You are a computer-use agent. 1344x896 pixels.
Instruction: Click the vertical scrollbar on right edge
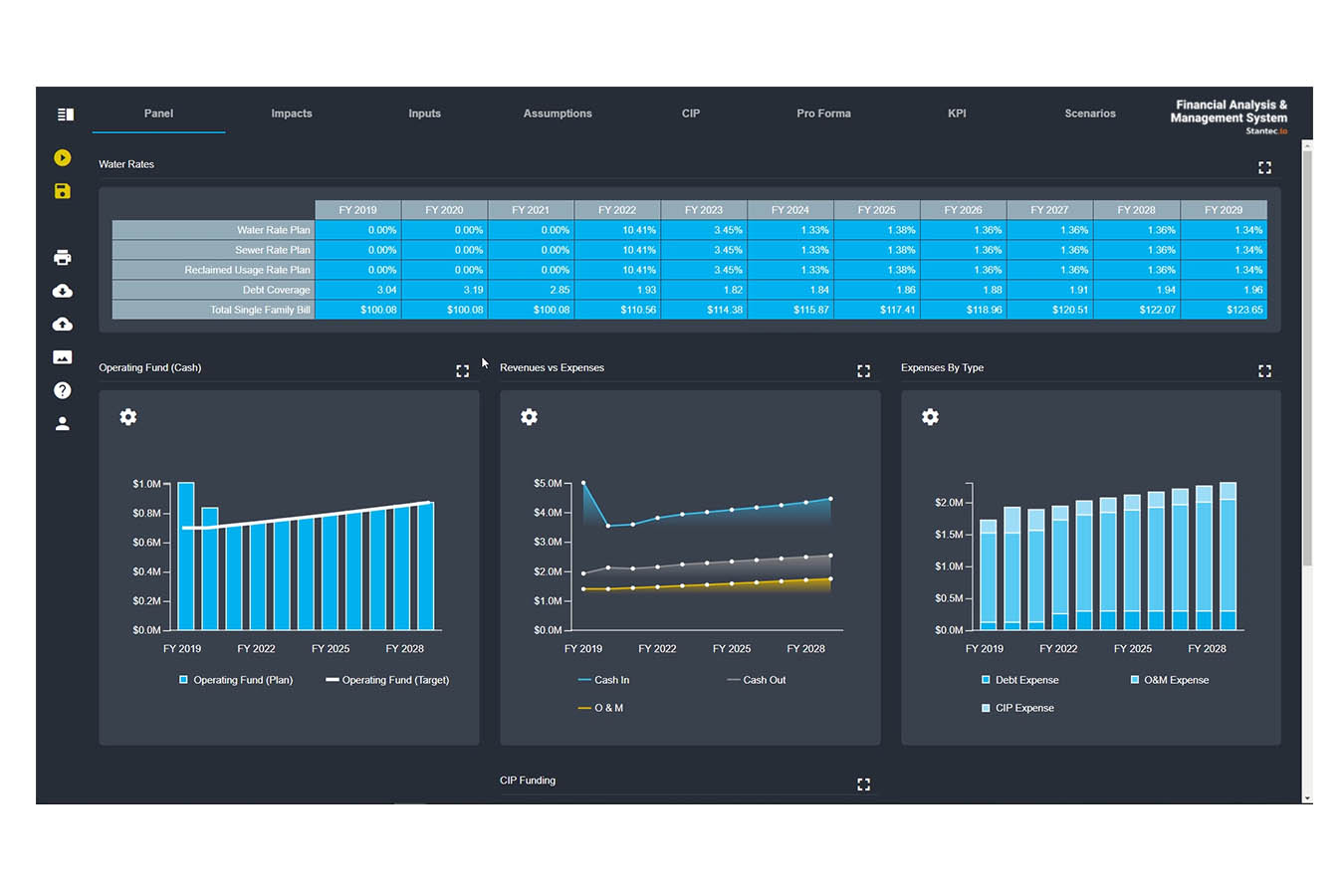point(1306,358)
